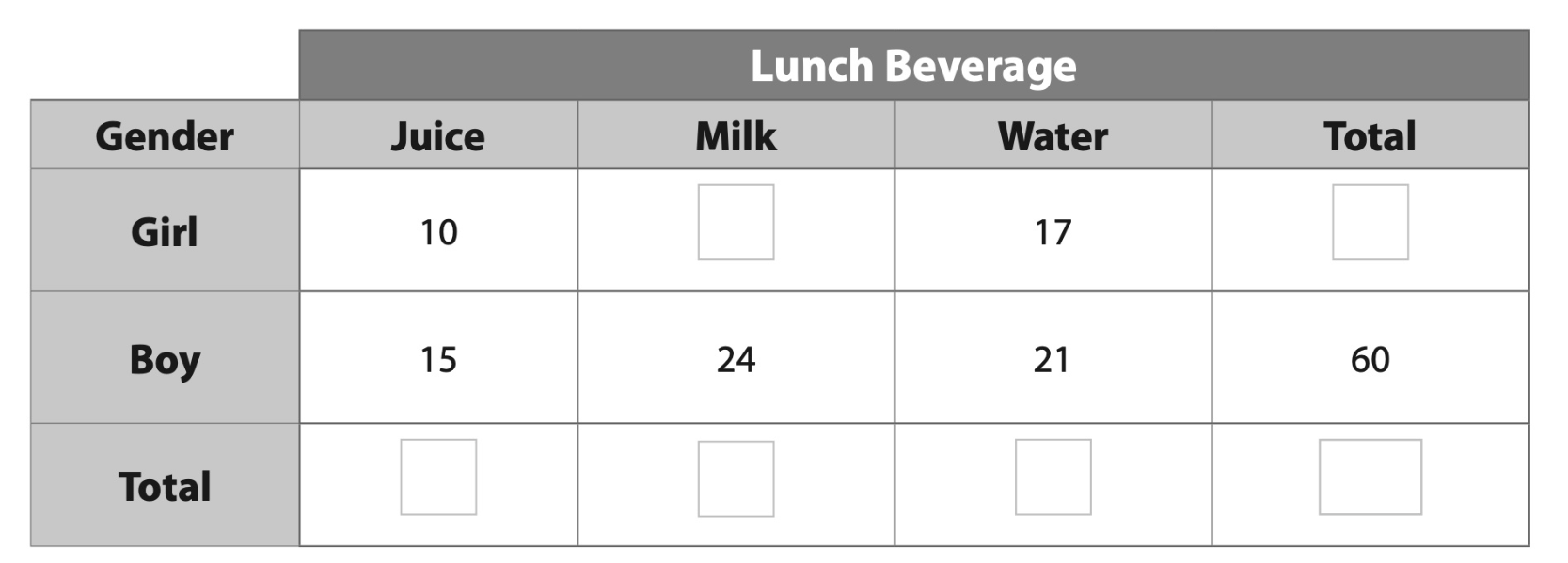Select the Boy Juice cell showing 15
Image resolution: width=1568 pixels, height=563 pixels.
tap(438, 359)
